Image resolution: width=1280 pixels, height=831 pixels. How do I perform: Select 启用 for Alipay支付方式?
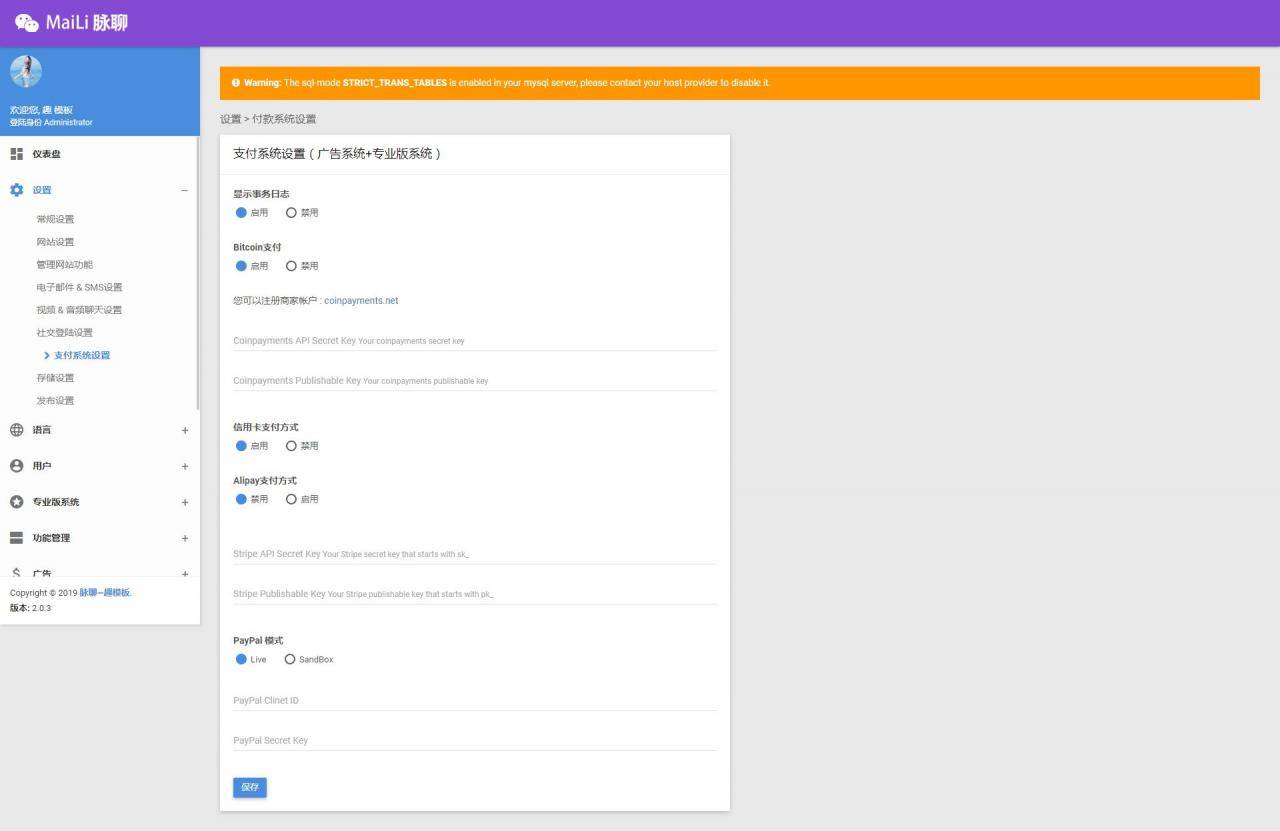pyautogui.click(x=292, y=499)
